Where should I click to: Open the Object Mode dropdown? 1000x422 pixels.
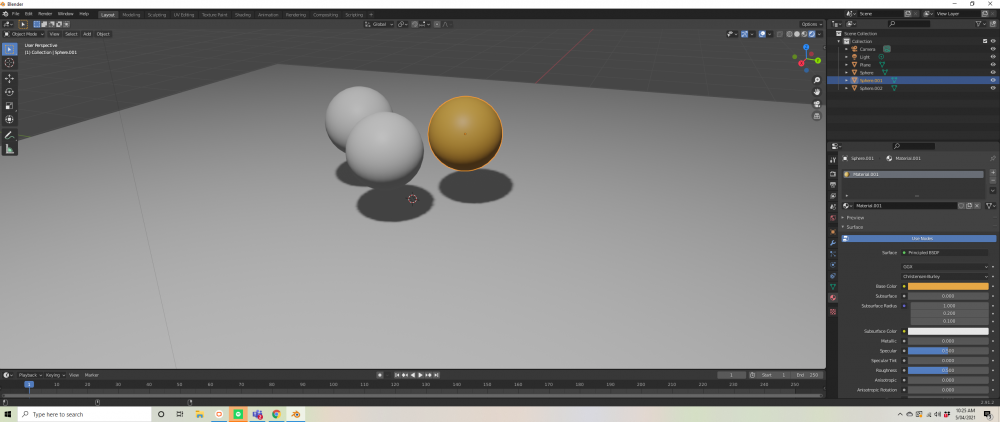[24, 34]
